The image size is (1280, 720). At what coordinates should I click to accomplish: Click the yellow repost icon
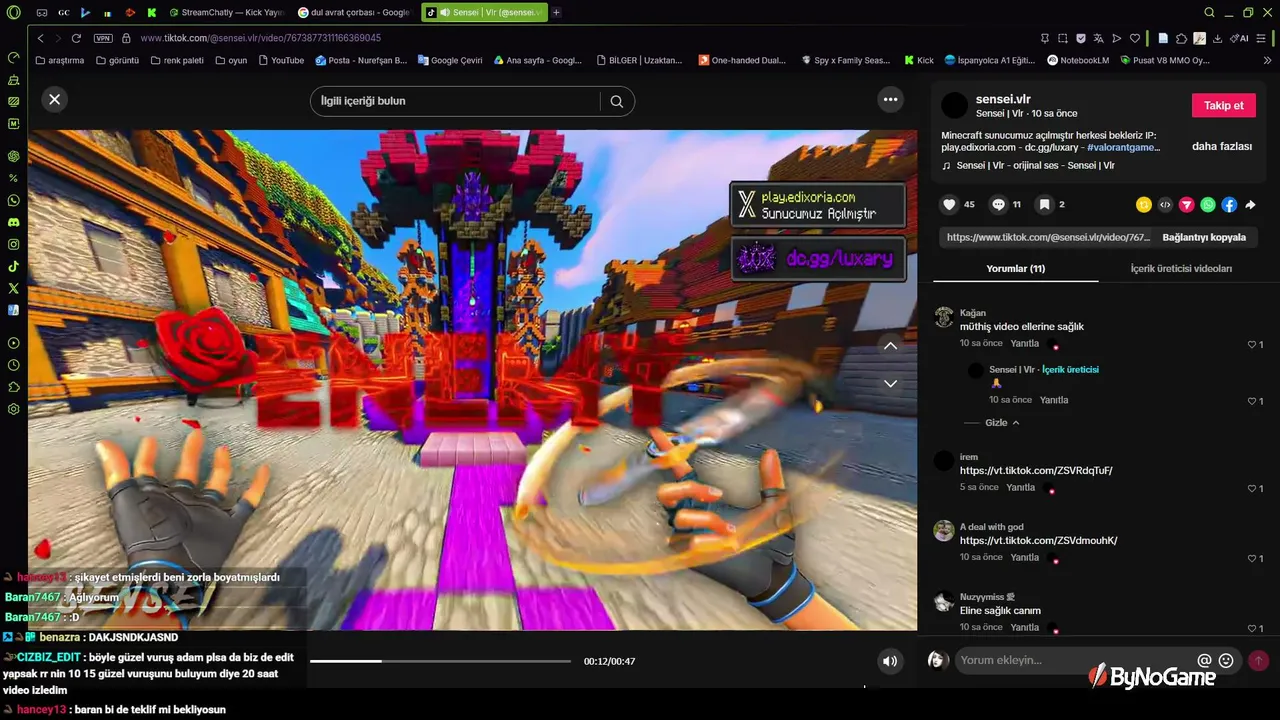point(1143,205)
